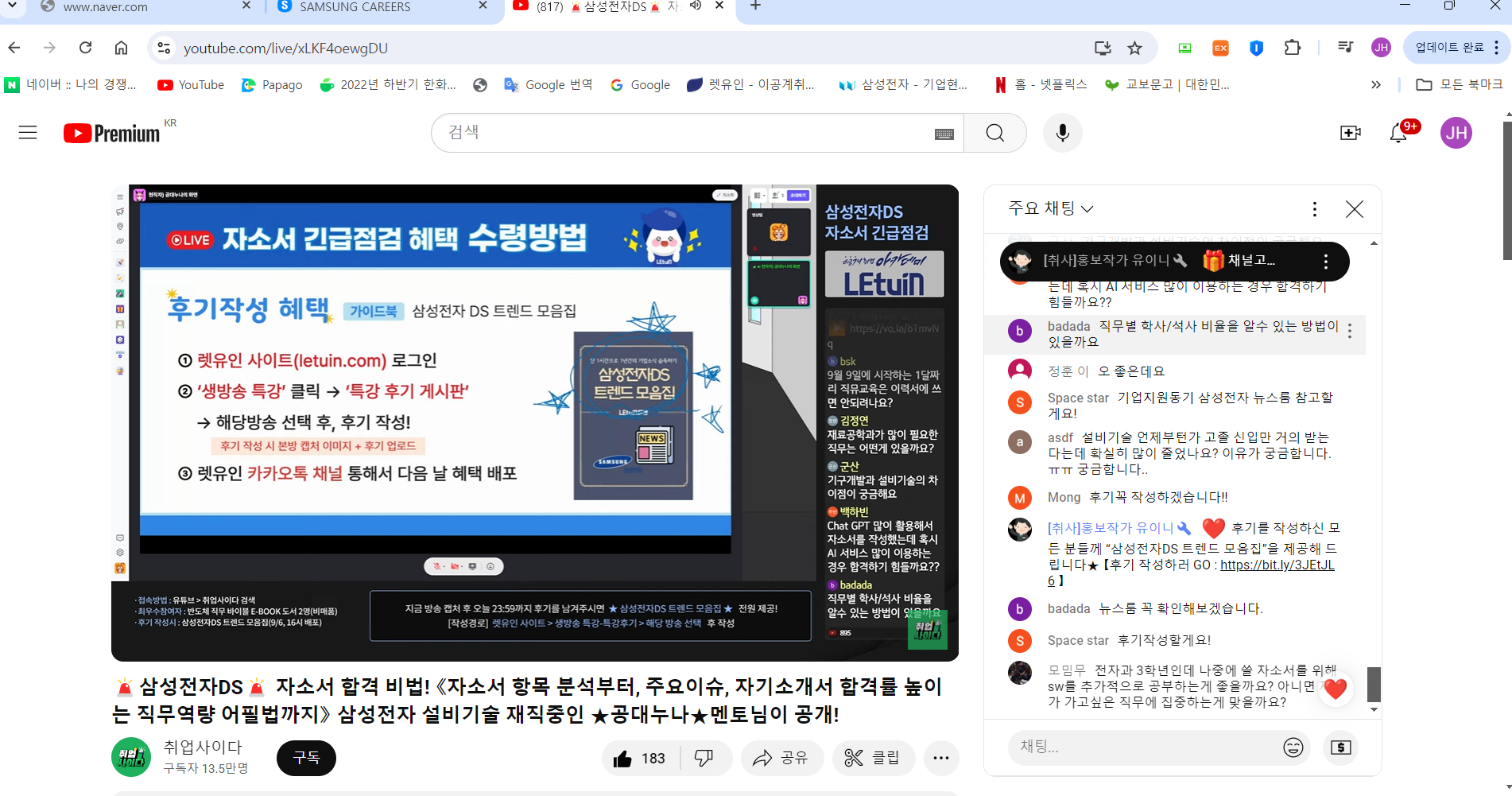Open the bit.ly link in chat
This screenshot has width=1512, height=796.
click(x=1277, y=565)
